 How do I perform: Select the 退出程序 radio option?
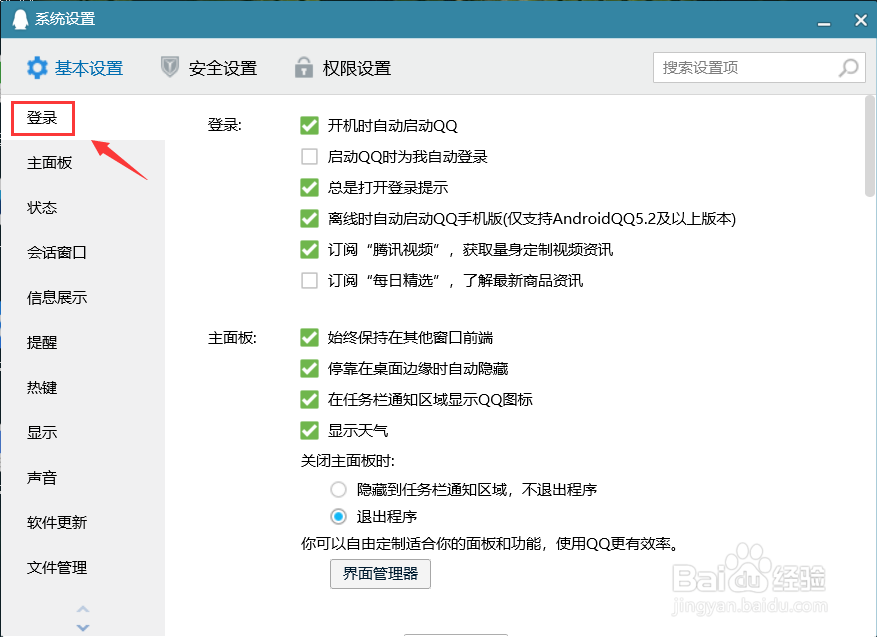point(338,516)
